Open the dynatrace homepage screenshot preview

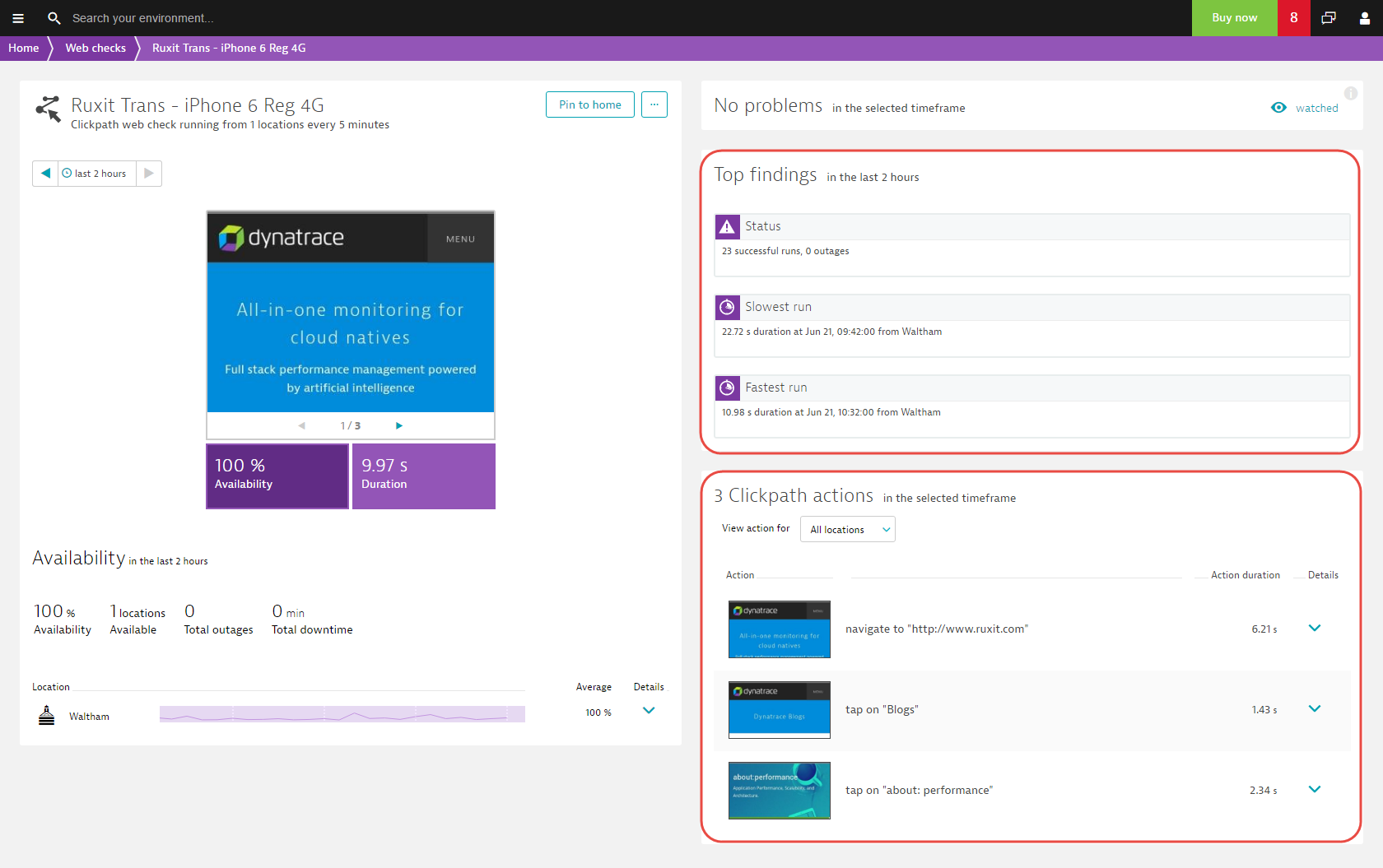point(351,312)
